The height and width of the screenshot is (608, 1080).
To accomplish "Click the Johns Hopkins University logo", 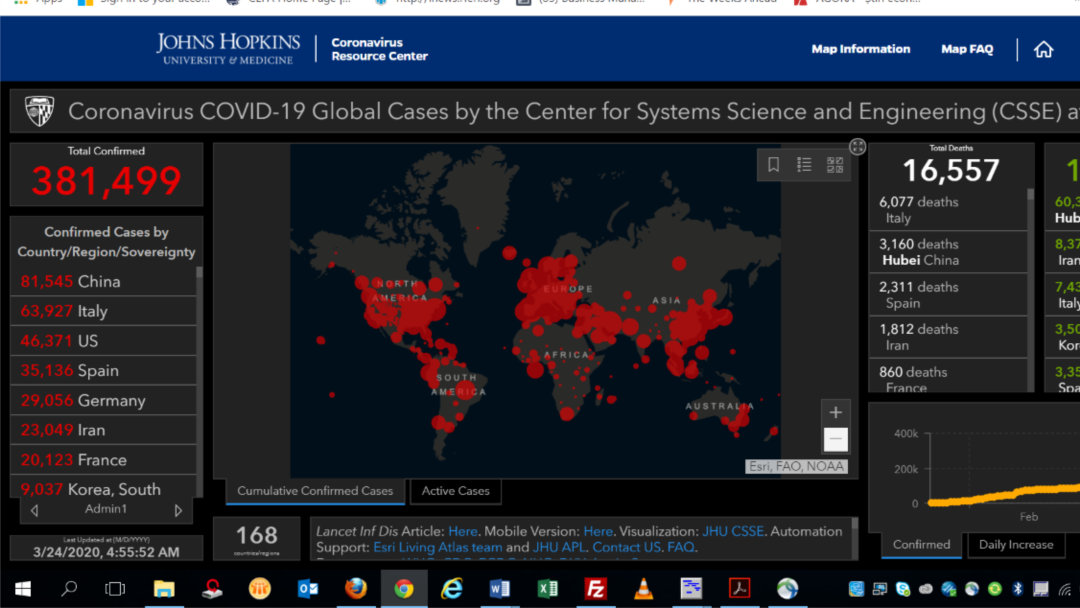I will tap(228, 49).
